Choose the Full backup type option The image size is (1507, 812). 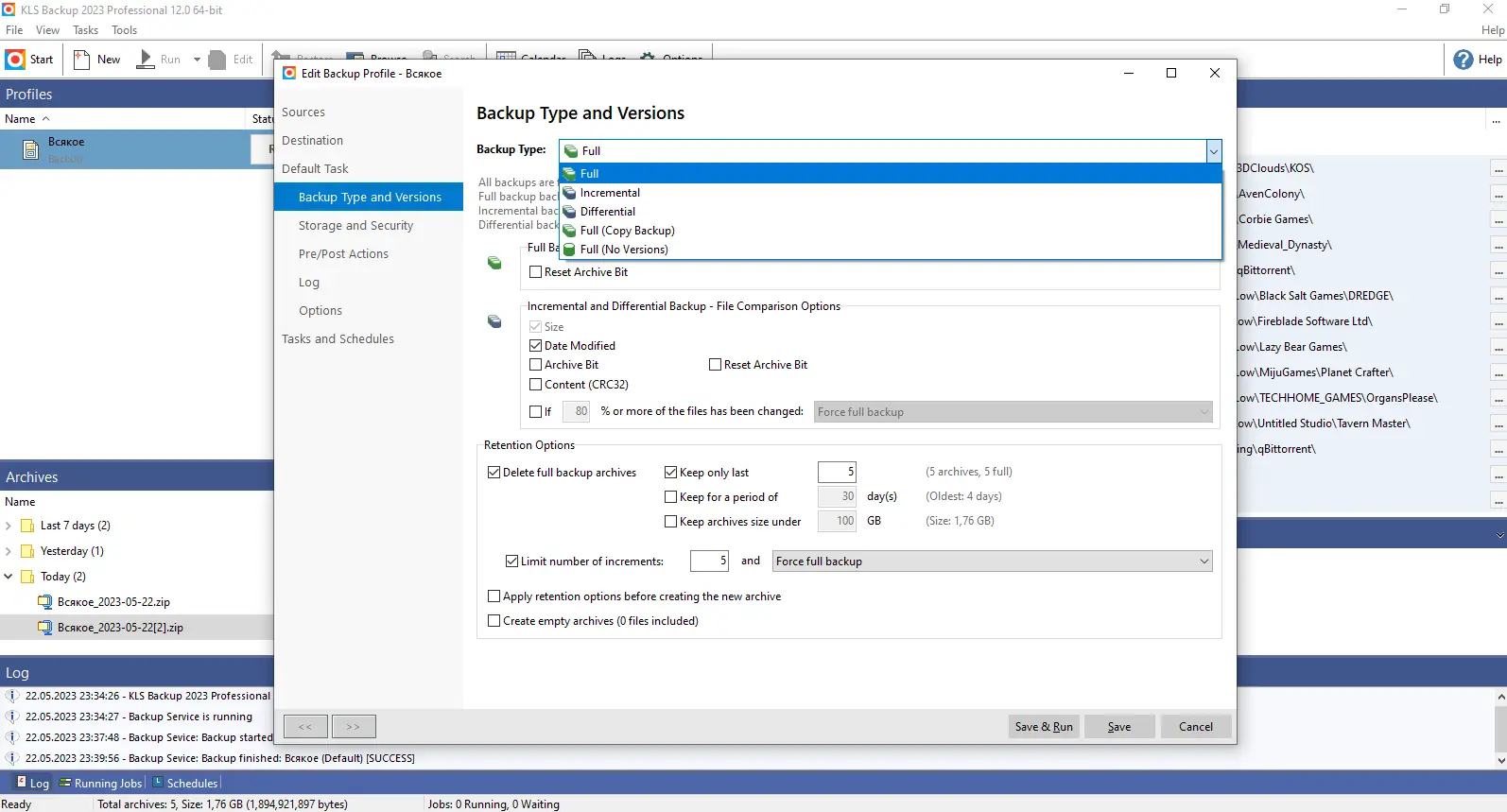pos(891,174)
